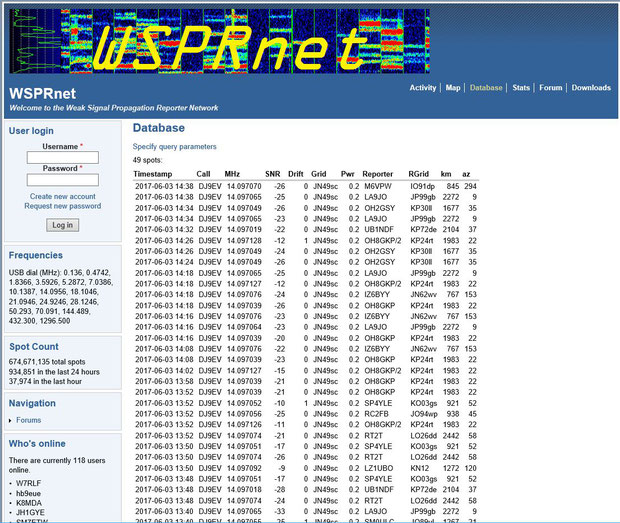Viewport: 620px width, 523px height.
Task: Focus the Username input field
Action: 63,157
